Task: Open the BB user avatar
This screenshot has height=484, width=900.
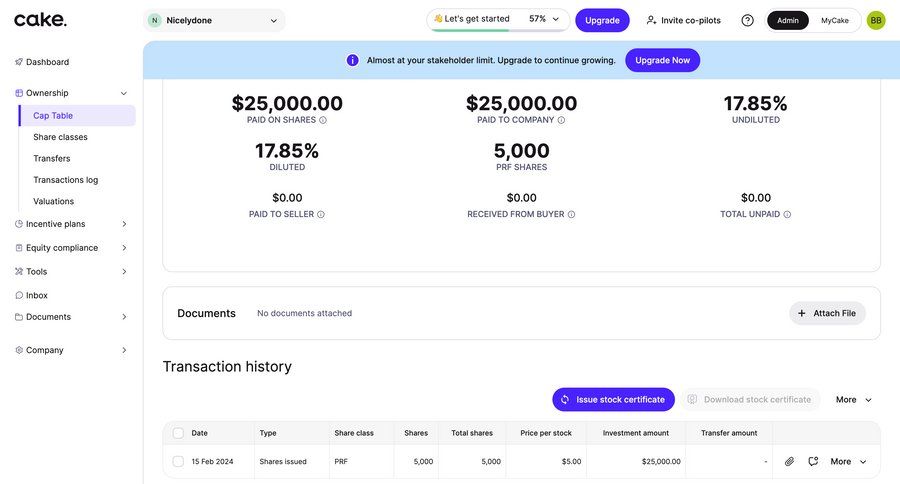Action: point(876,20)
